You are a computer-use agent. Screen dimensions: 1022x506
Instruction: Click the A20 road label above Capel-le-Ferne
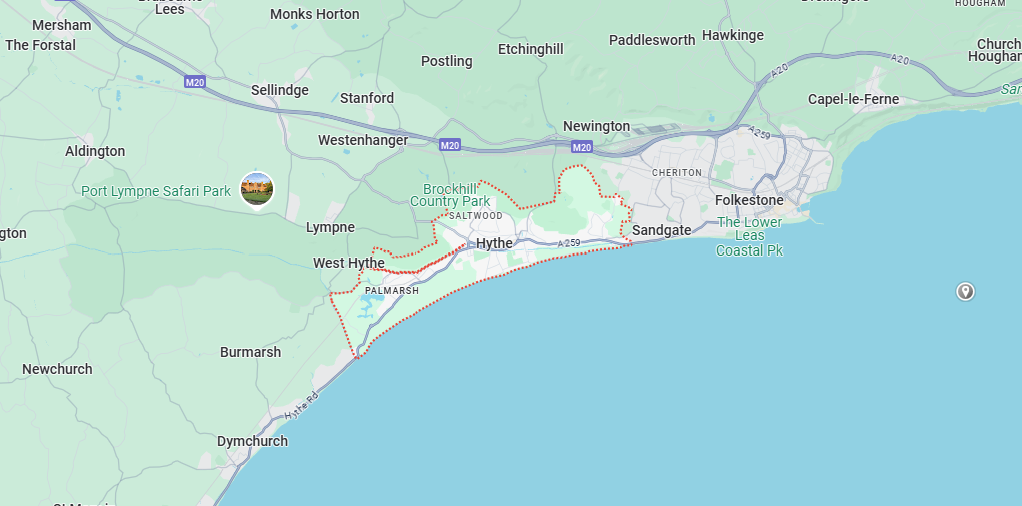click(x=899, y=59)
